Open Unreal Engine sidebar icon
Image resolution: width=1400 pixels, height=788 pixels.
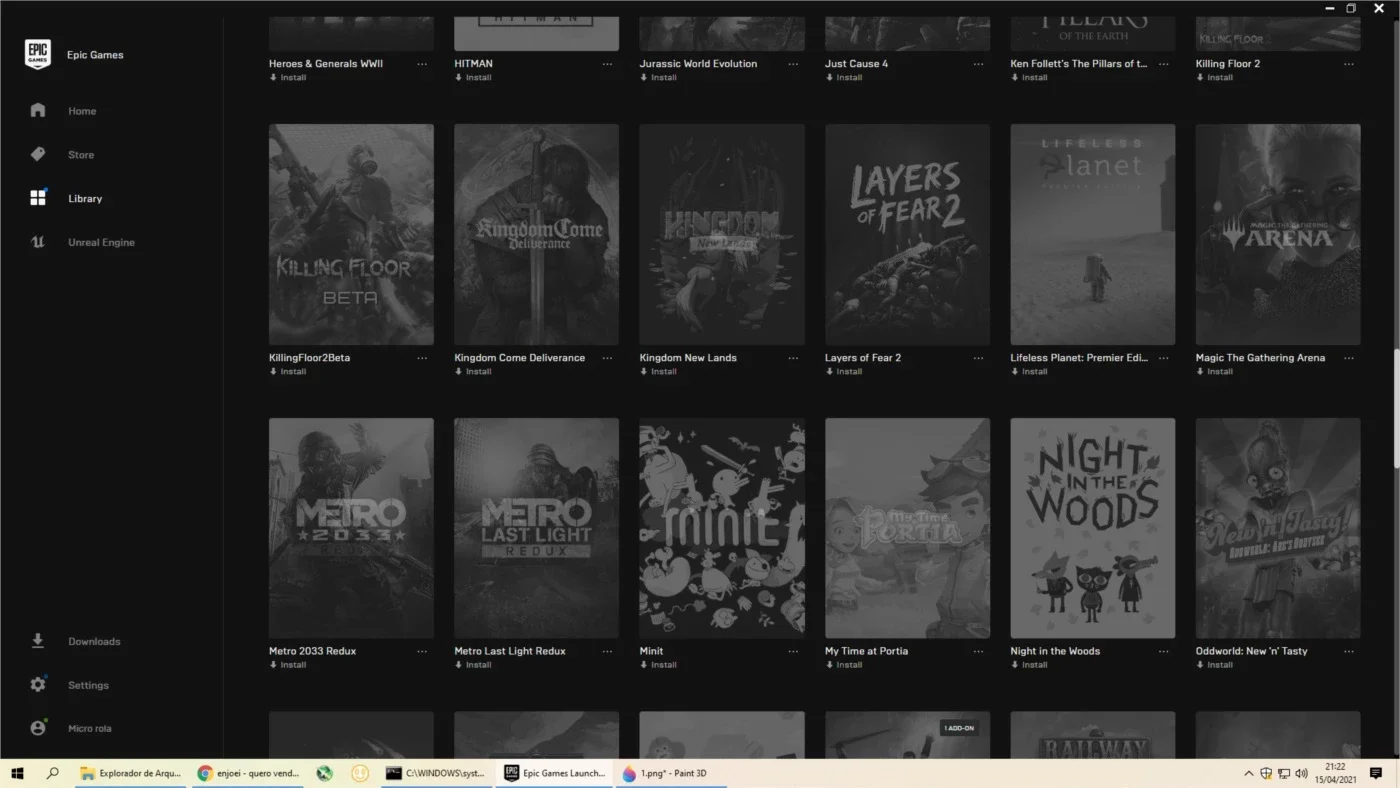[x=38, y=242]
